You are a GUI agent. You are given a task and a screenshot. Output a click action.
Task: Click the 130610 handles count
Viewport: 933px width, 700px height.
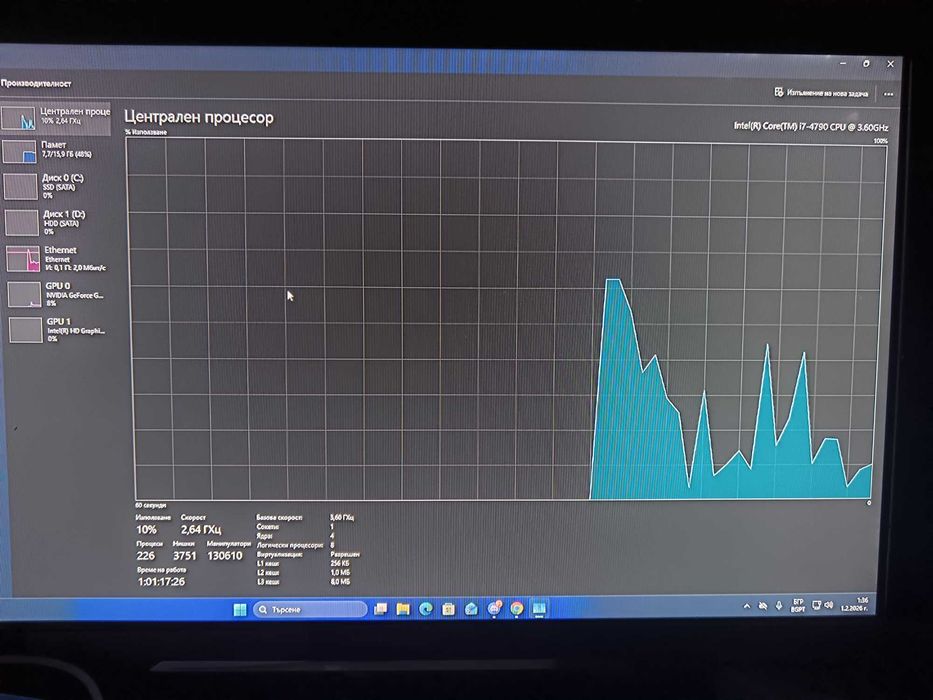click(225, 555)
